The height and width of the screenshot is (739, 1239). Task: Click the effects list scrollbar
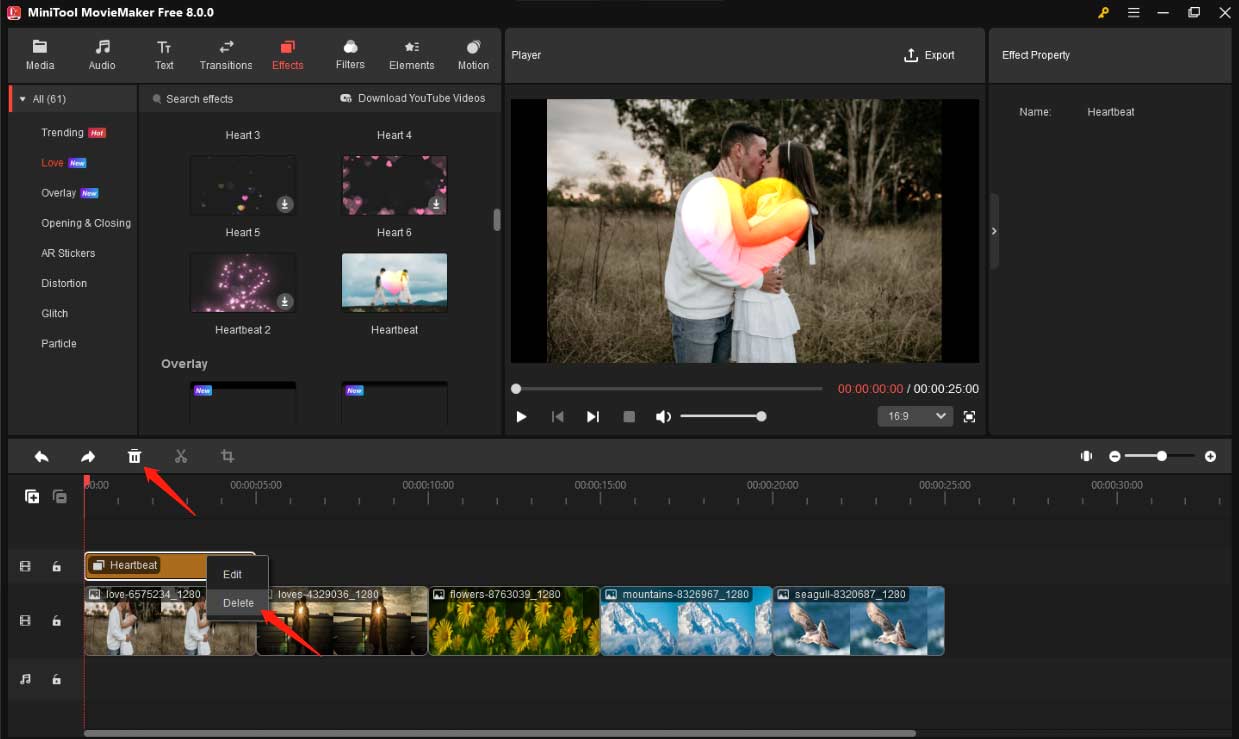coord(497,220)
